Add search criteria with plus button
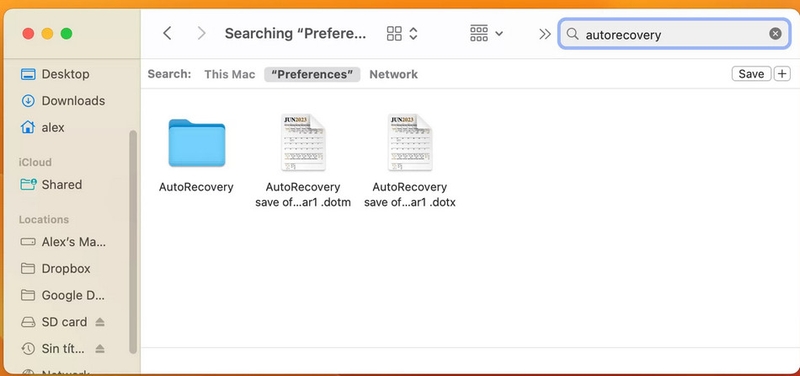Image resolution: width=800 pixels, height=376 pixels. 782,74
